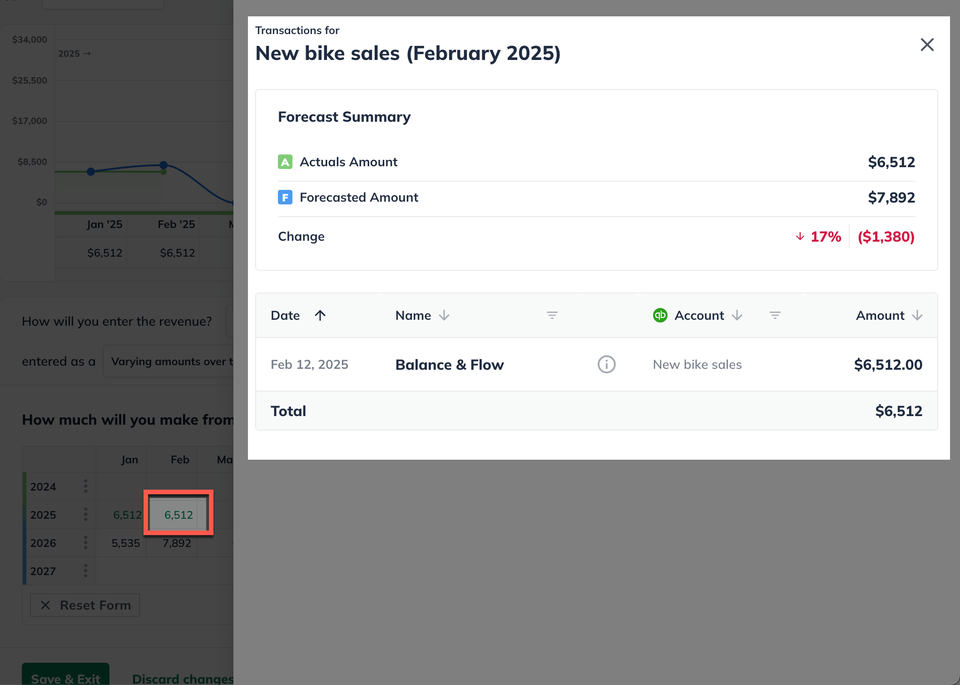Image resolution: width=960 pixels, height=685 pixels.
Task: Click the 2027 row year label
Action: pyautogui.click(x=43, y=571)
